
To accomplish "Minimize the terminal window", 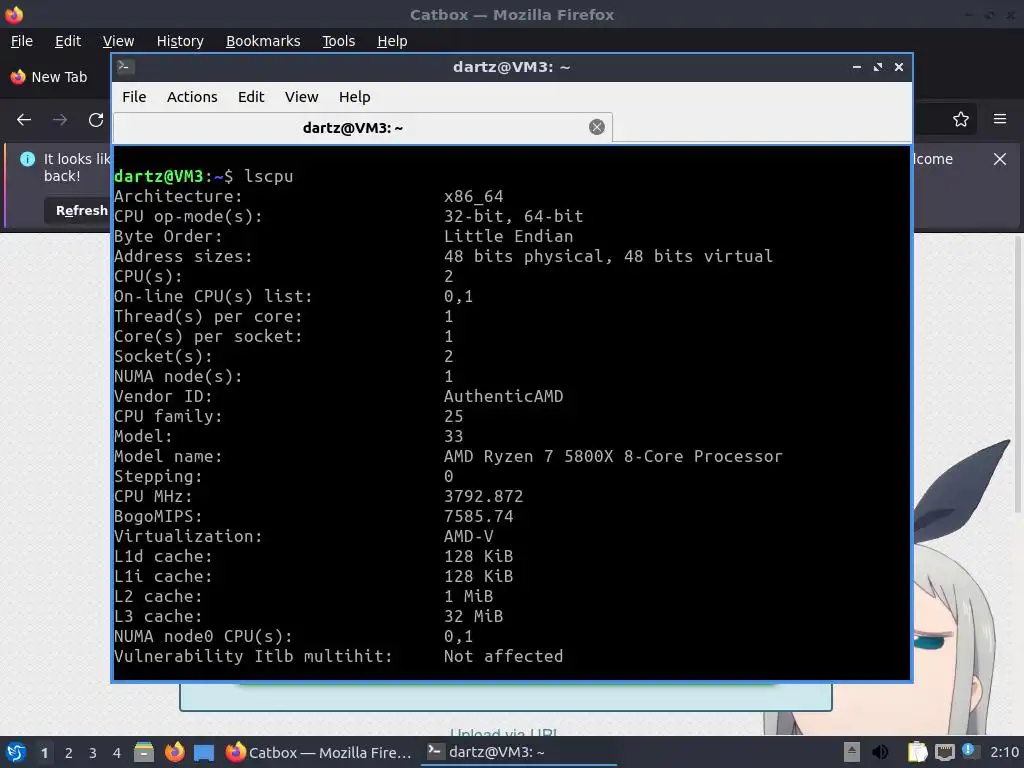I will 857,67.
